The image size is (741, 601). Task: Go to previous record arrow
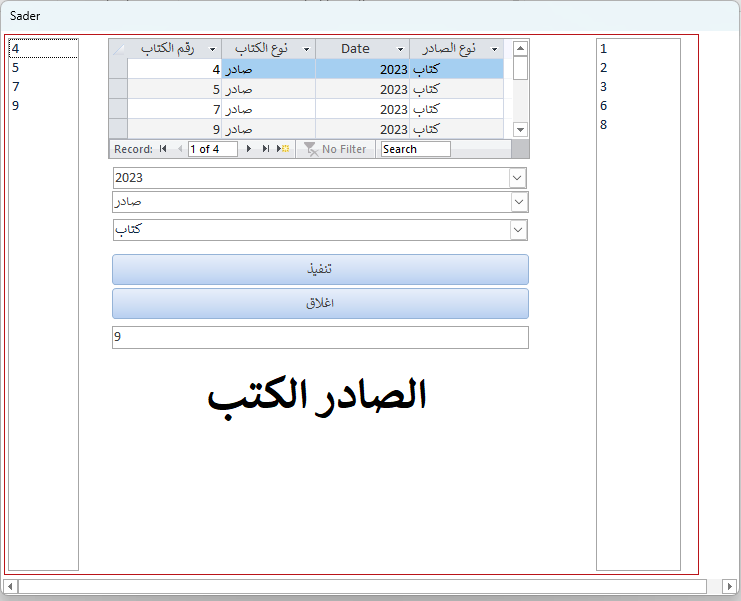click(x=180, y=149)
